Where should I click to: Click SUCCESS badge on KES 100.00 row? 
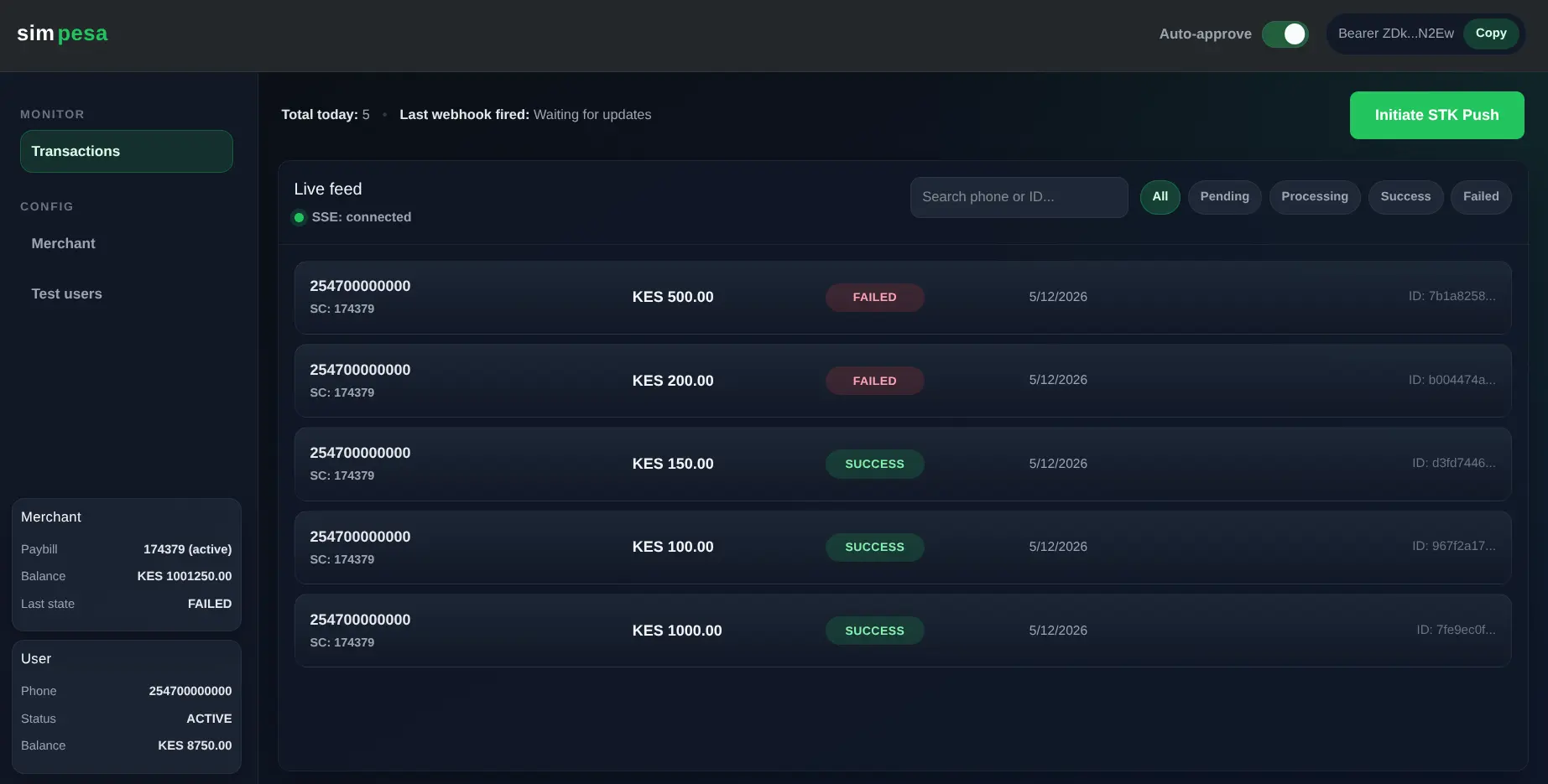tap(874, 547)
